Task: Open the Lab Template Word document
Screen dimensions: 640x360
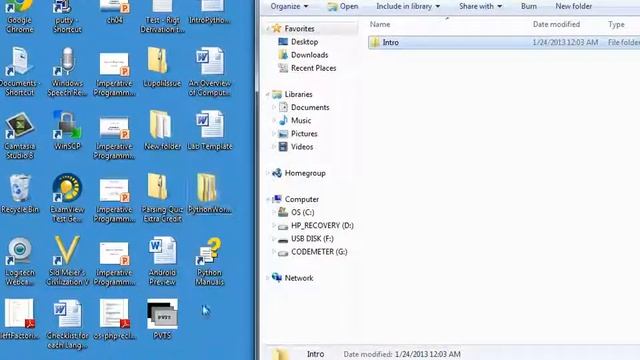Action: [x=210, y=131]
